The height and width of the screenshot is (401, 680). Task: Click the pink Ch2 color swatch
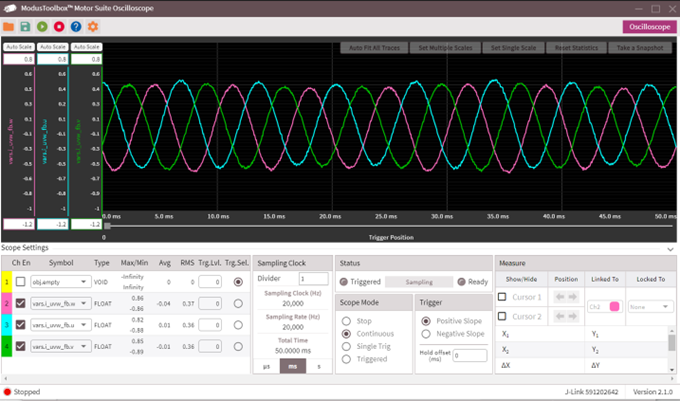click(x=613, y=306)
